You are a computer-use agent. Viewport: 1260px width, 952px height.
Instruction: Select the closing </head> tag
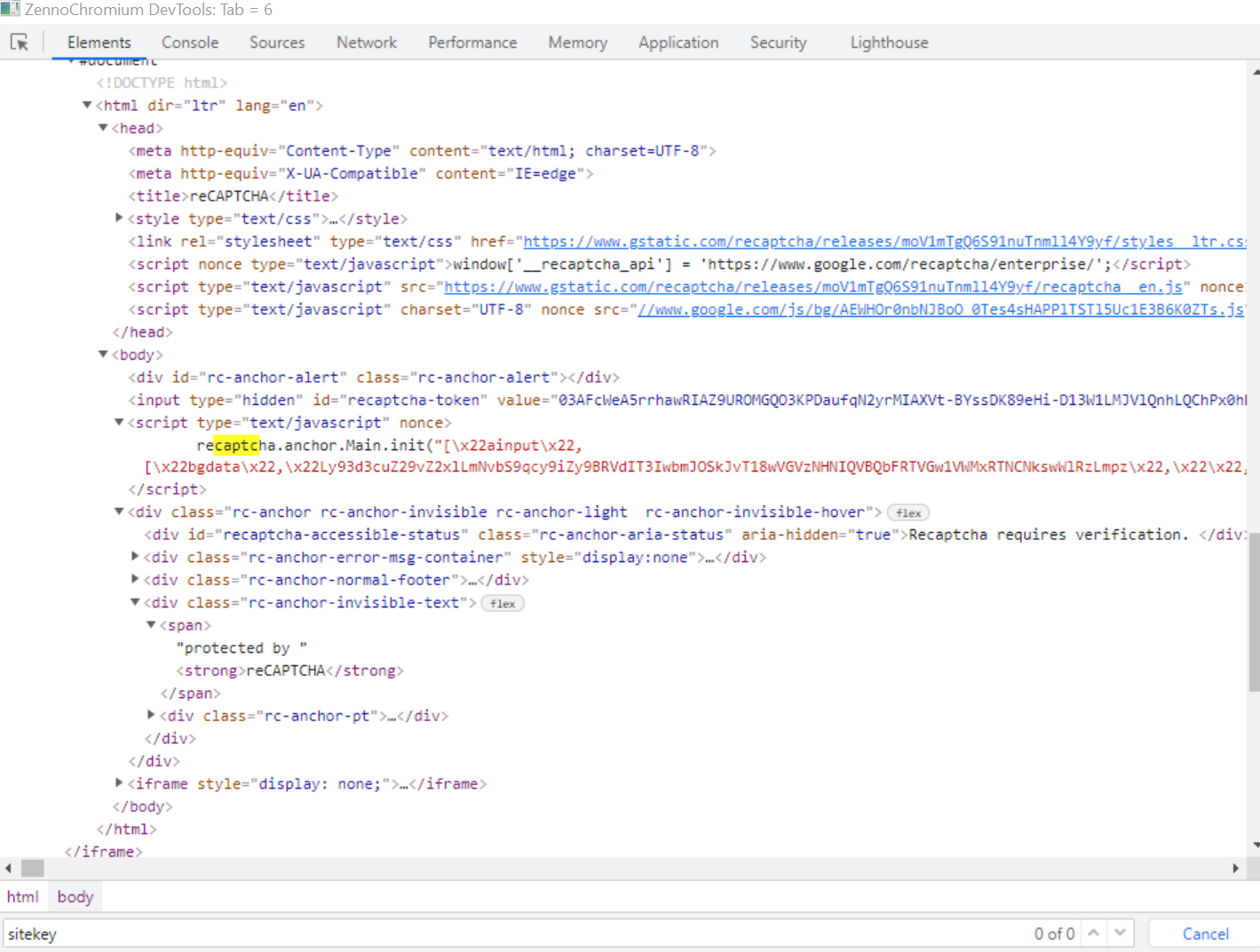coord(142,332)
